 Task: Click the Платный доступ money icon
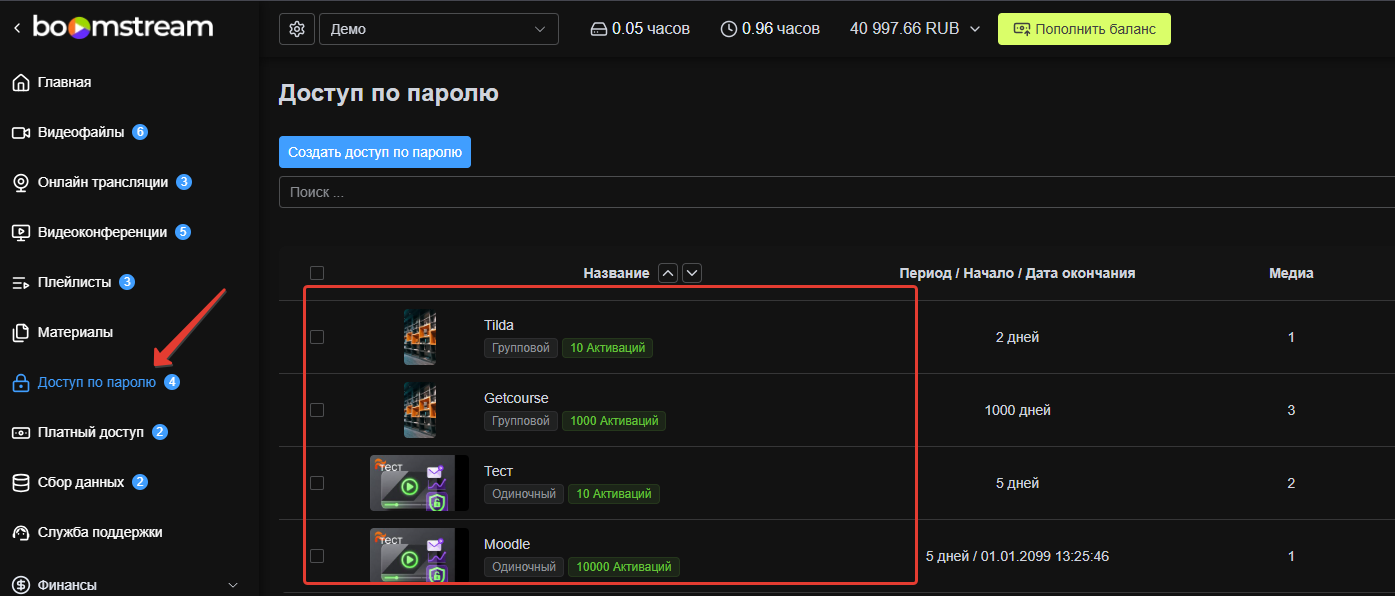tap(20, 433)
